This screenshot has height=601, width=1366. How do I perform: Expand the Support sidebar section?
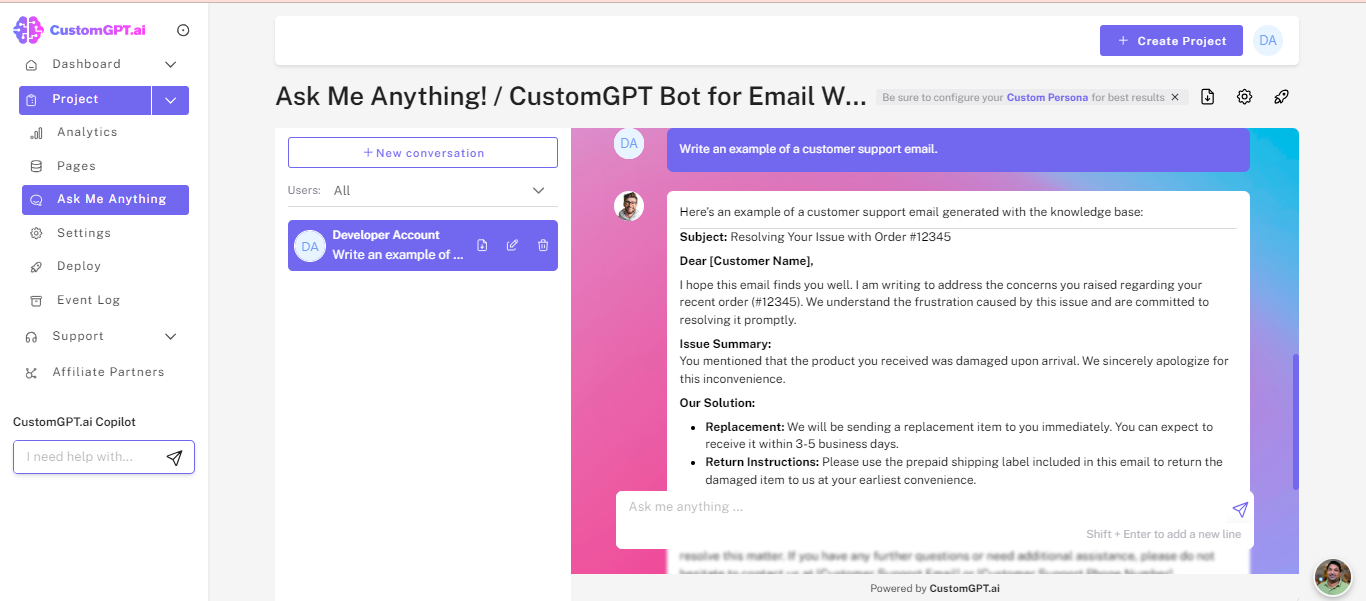tap(170, 336)
